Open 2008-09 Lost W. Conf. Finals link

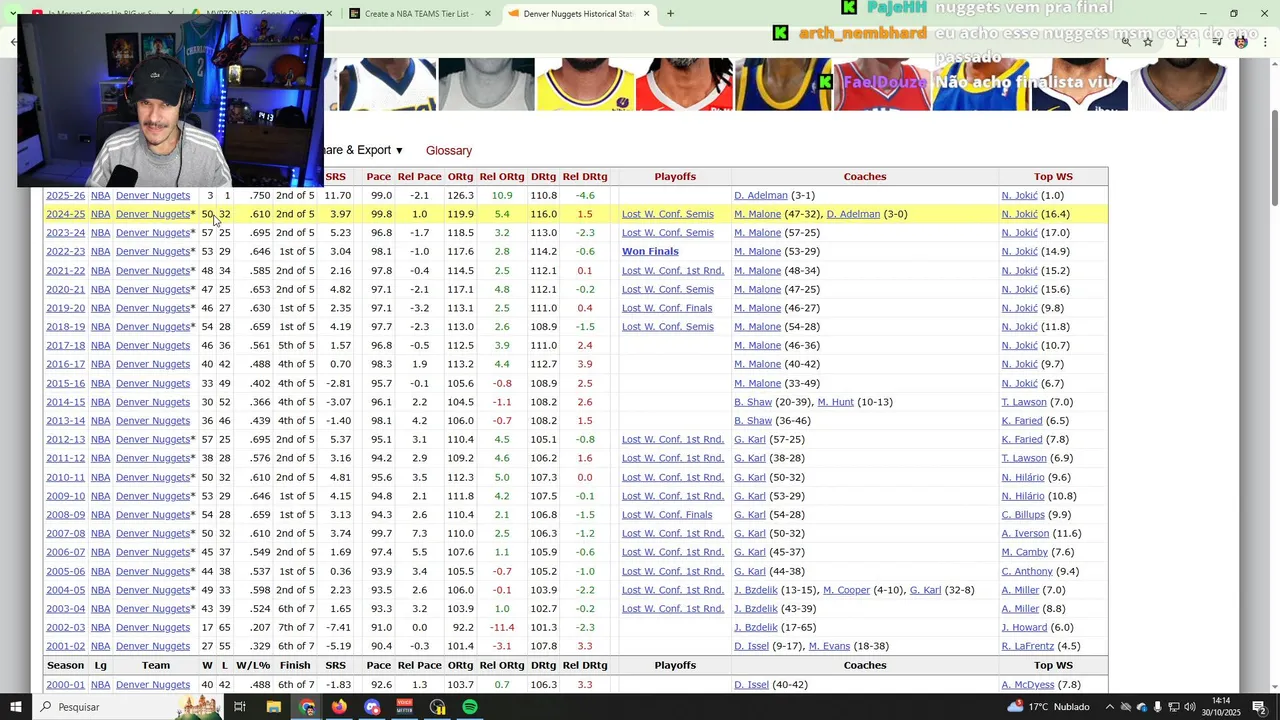pos(667,514)
